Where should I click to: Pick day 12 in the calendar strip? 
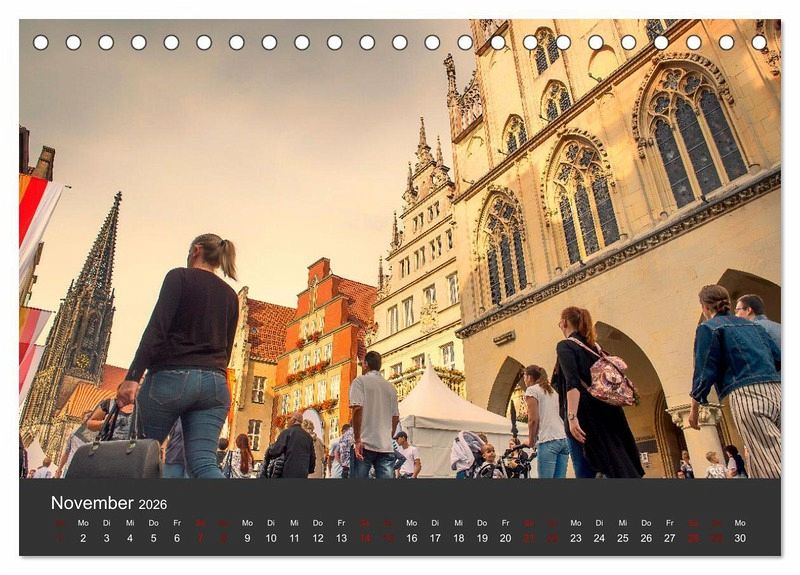[x=318, y=538]
